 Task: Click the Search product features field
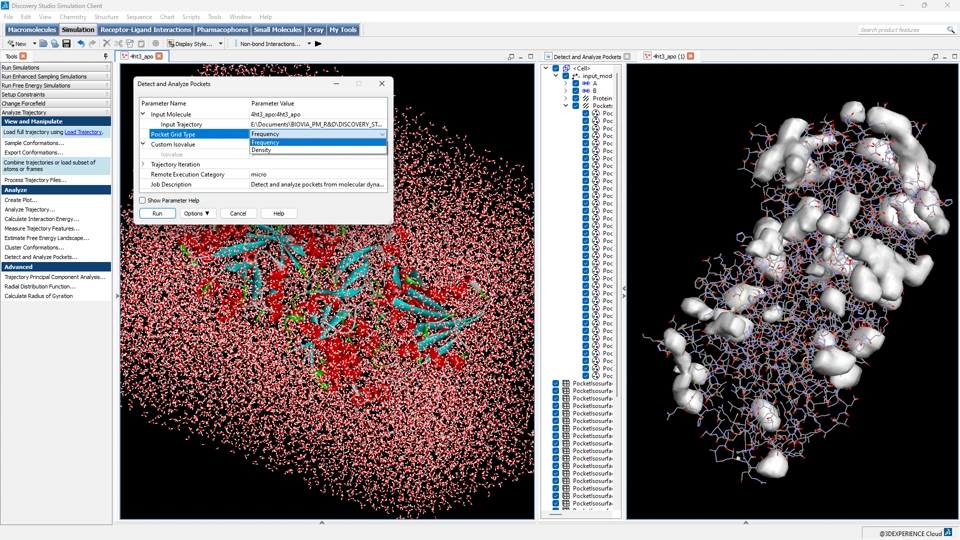pos(902,29)
